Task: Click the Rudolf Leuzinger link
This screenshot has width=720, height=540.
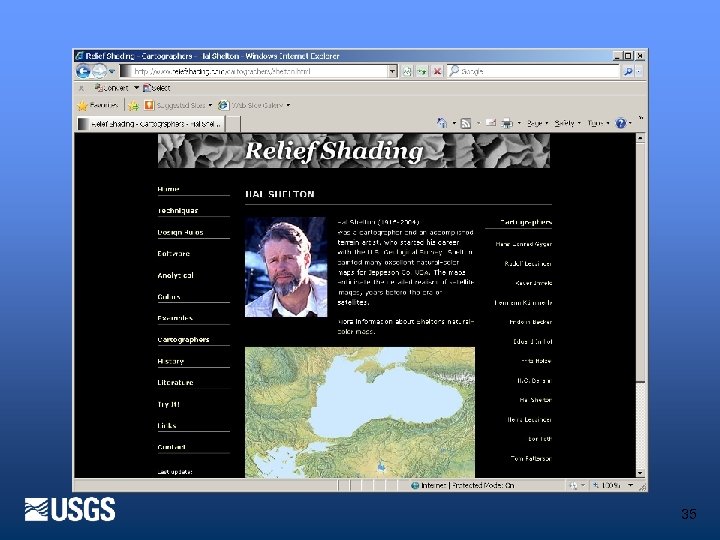Action: pos(528,264)
